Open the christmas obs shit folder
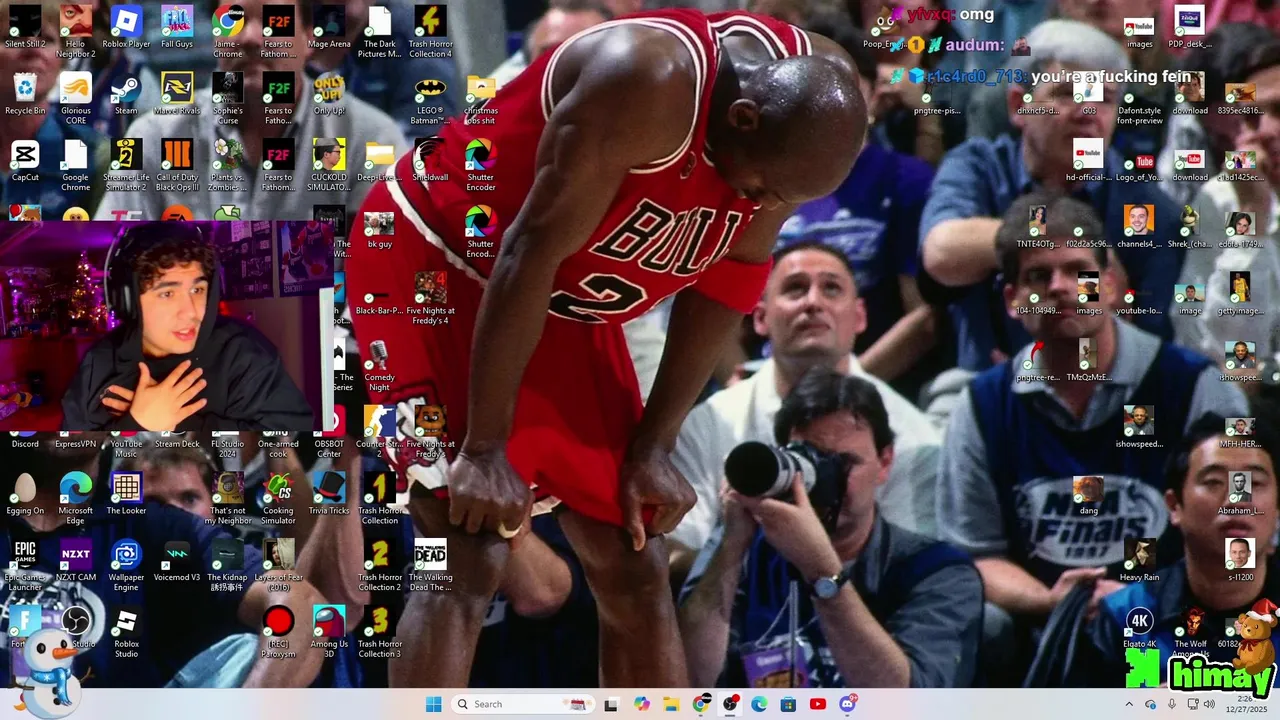 click(x=481, y=98)
